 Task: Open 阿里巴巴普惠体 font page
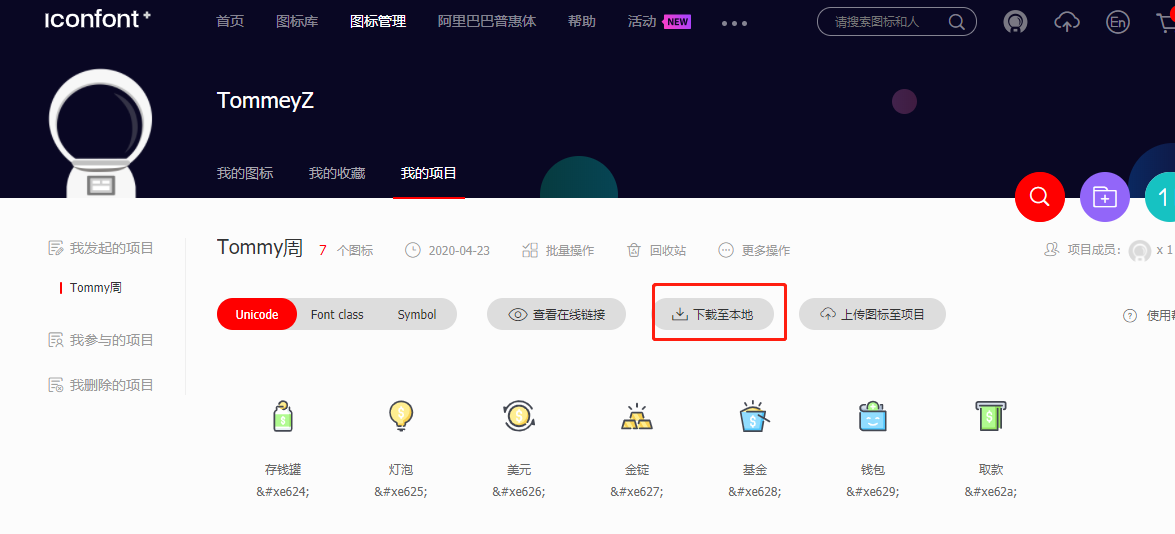(487, 22)
